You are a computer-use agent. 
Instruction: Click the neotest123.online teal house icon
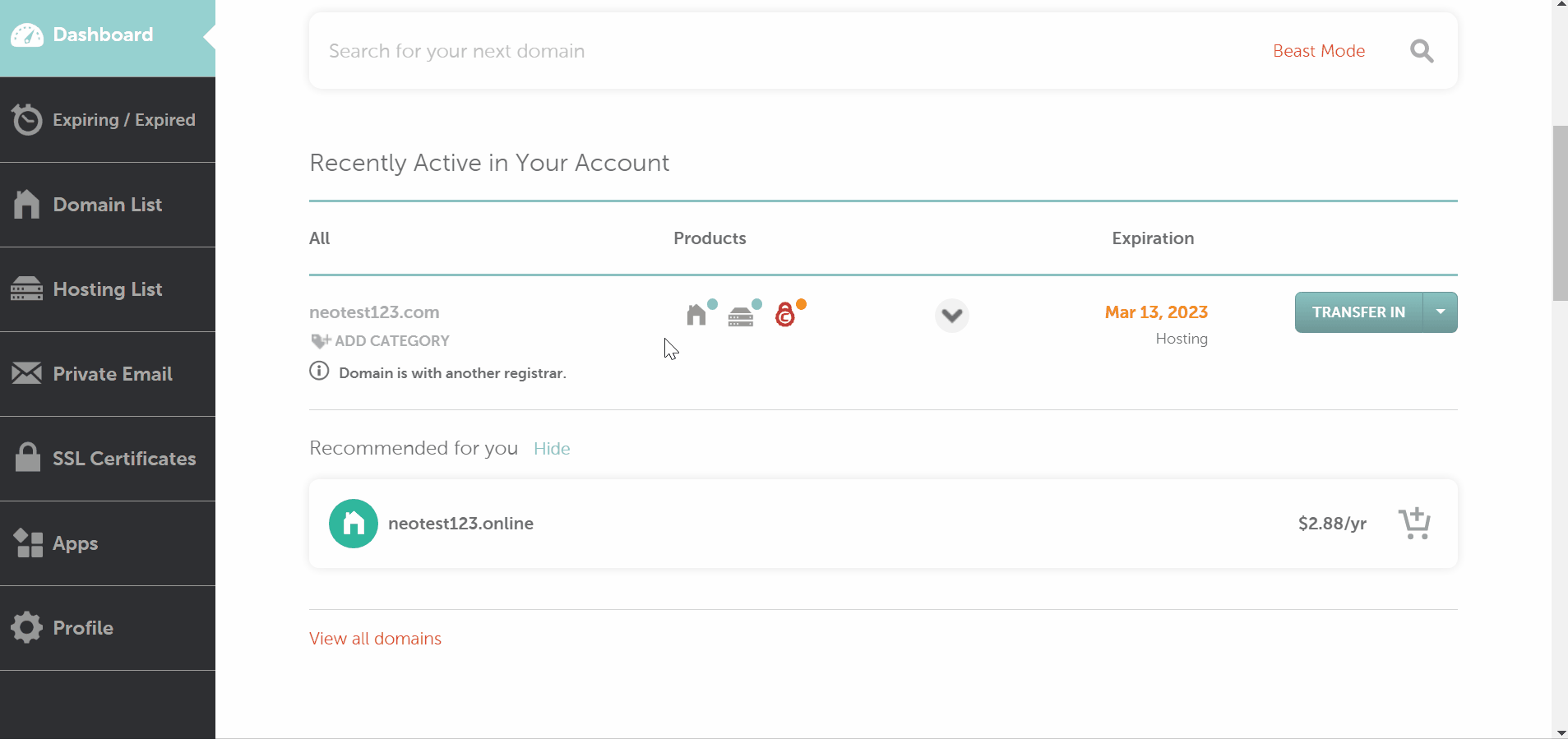(x=354, y=524)
